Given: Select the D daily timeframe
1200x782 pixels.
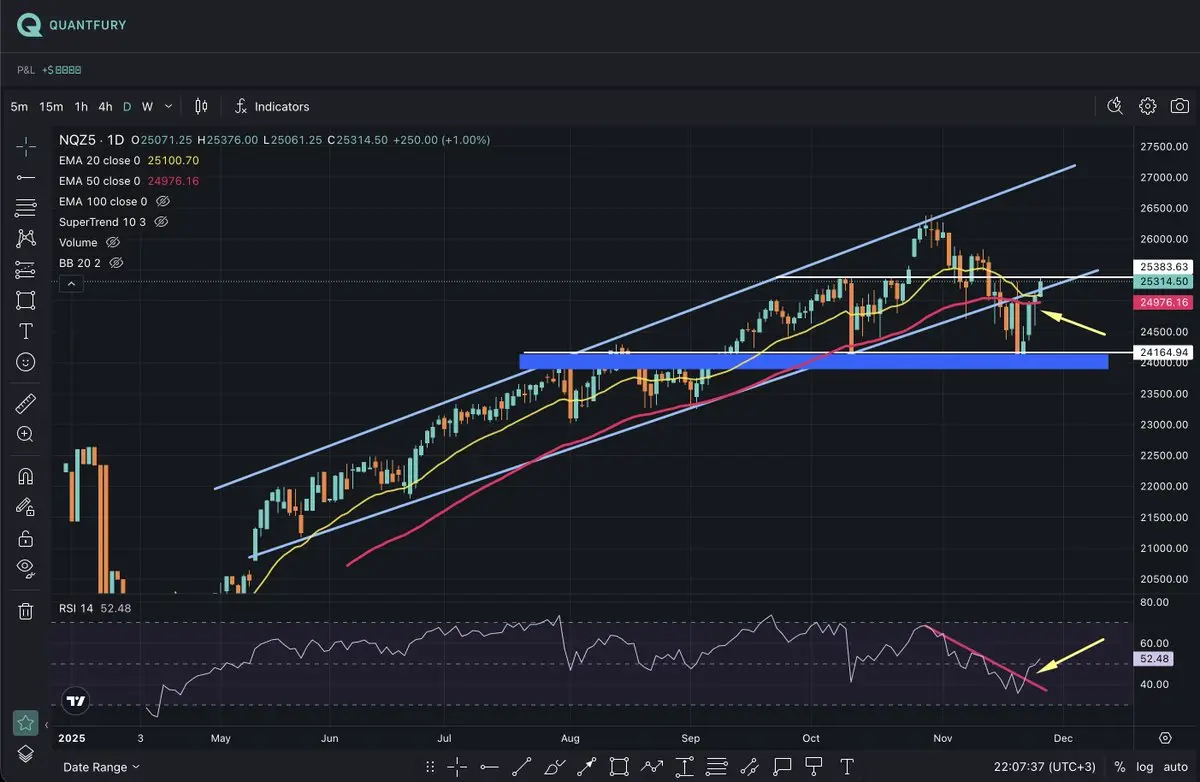Looking at the screenshot, I should pos(127,106).
